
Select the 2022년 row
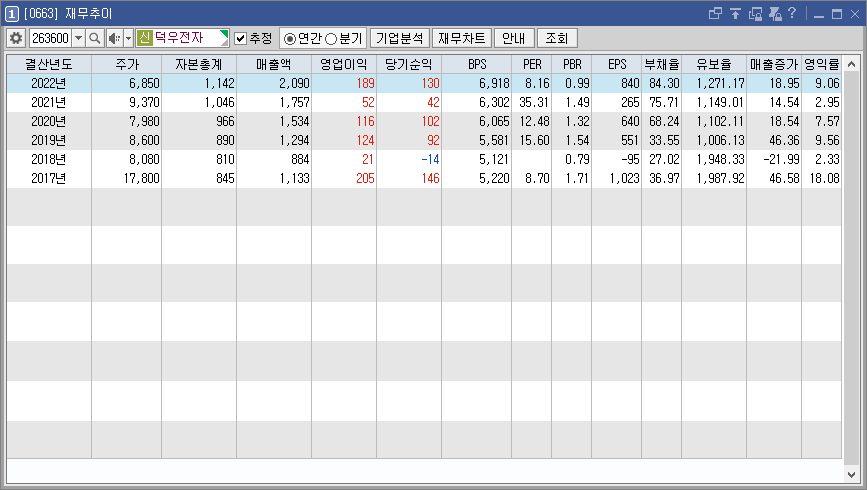pos(424,84)
